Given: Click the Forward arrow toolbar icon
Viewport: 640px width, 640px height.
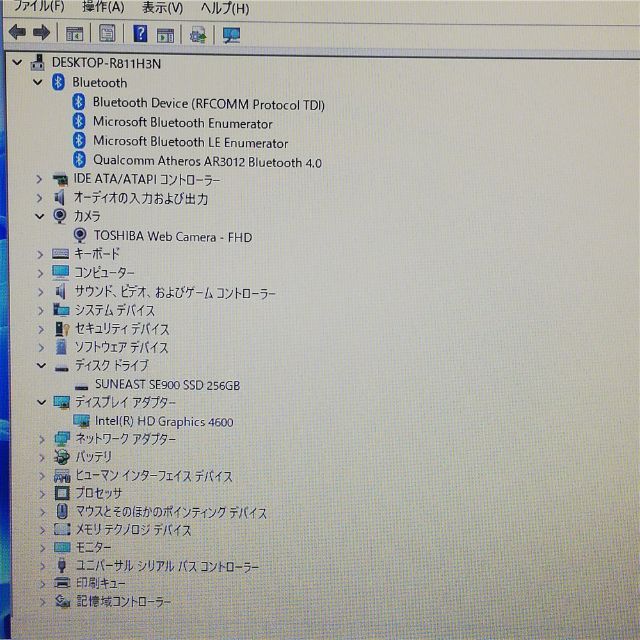Looking at the screenshot, I should [x=41, y=33].
